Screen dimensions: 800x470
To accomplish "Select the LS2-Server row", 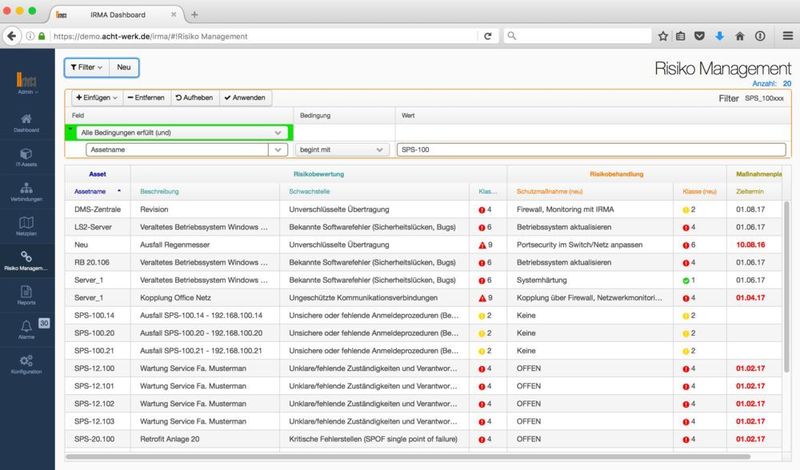I will pyautogui.click(x=423, y=227).
